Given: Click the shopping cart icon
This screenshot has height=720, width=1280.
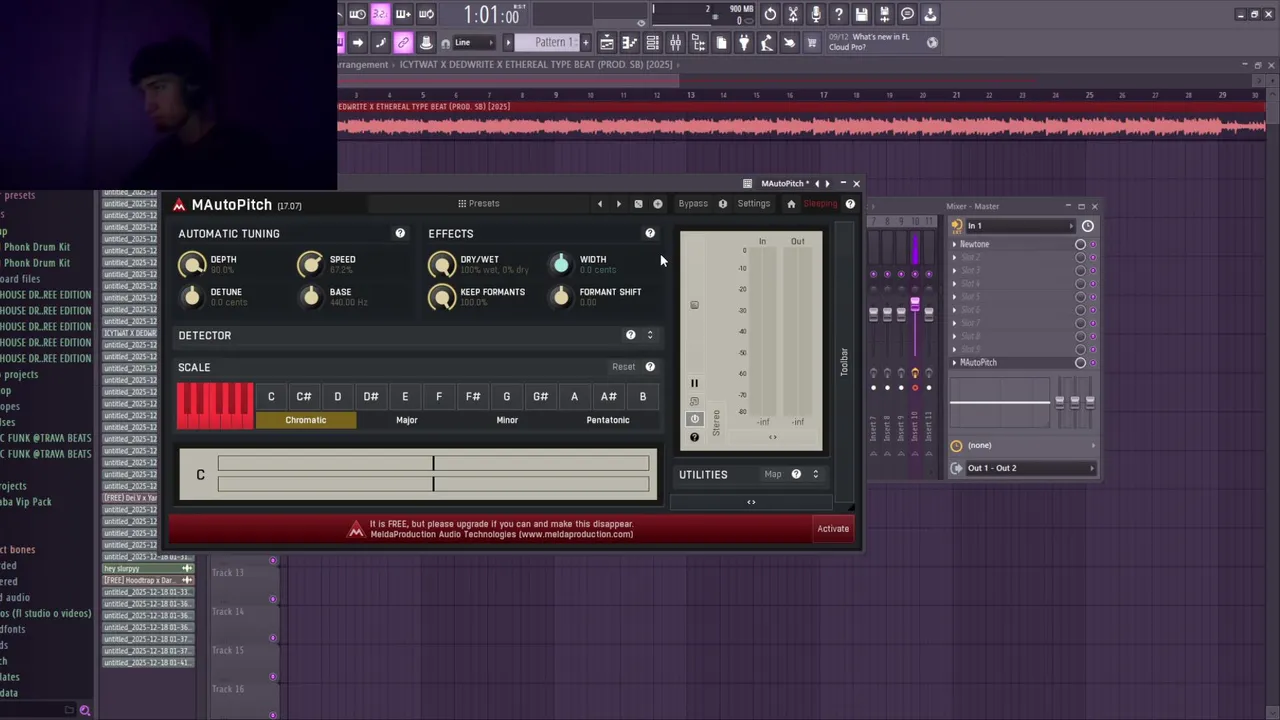Looking at the screenshot, I should pyautogui.click(x=811, y=43).
